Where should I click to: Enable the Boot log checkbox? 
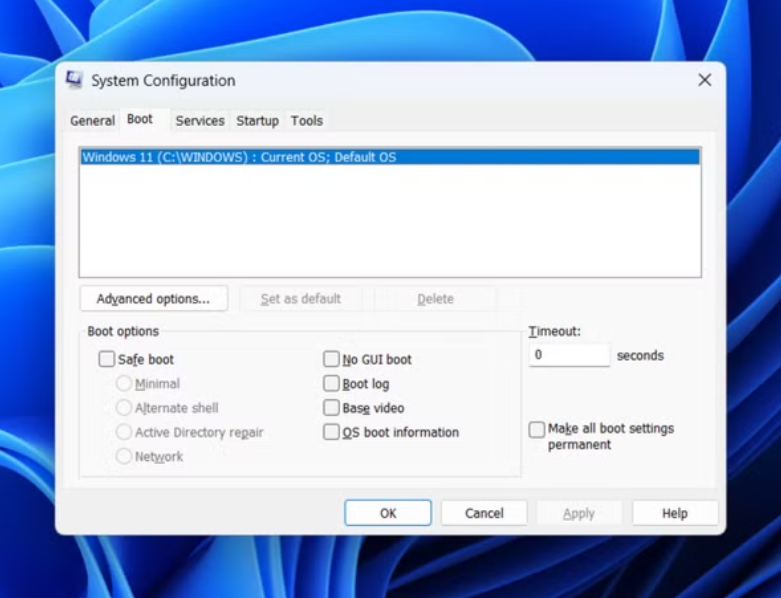click(331, 383)
